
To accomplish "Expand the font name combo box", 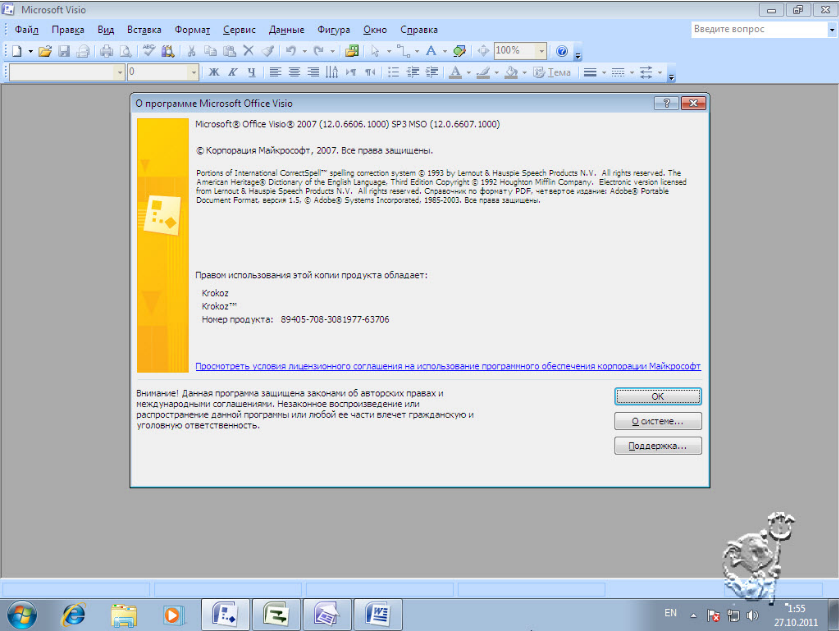I will coord(120,72).
